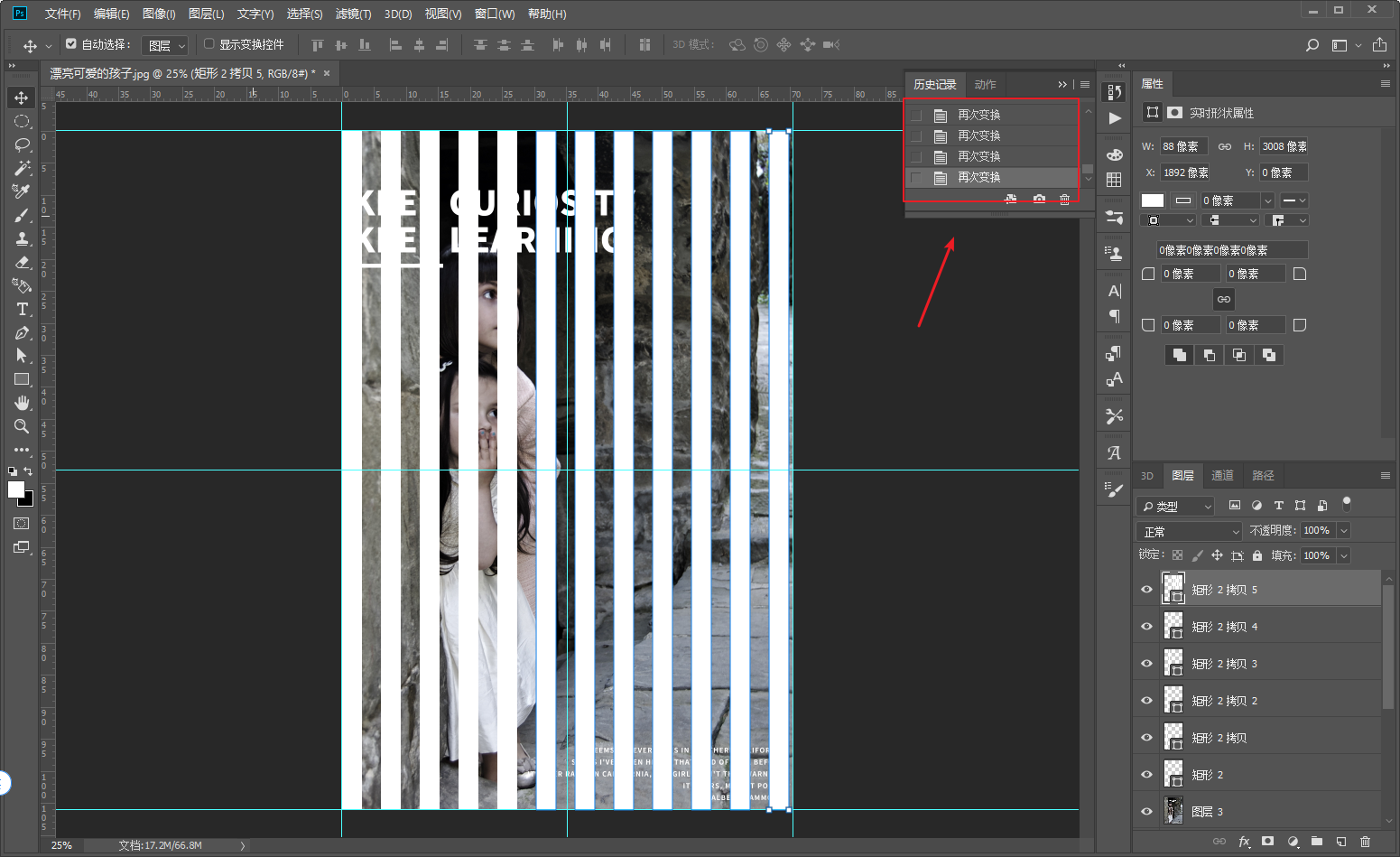1400x857 pixels.
Task: Open stroke line style dropdown
Action: click(1293, 200)
